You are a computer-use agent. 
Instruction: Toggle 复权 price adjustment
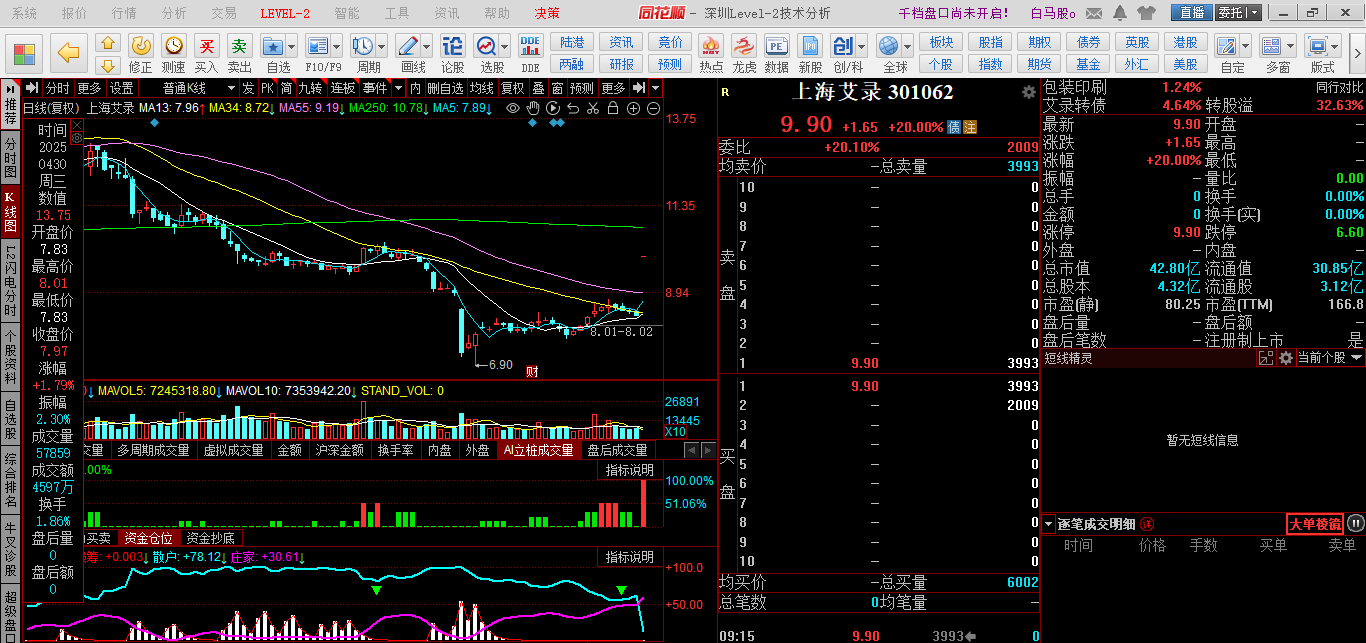(513, 88)
